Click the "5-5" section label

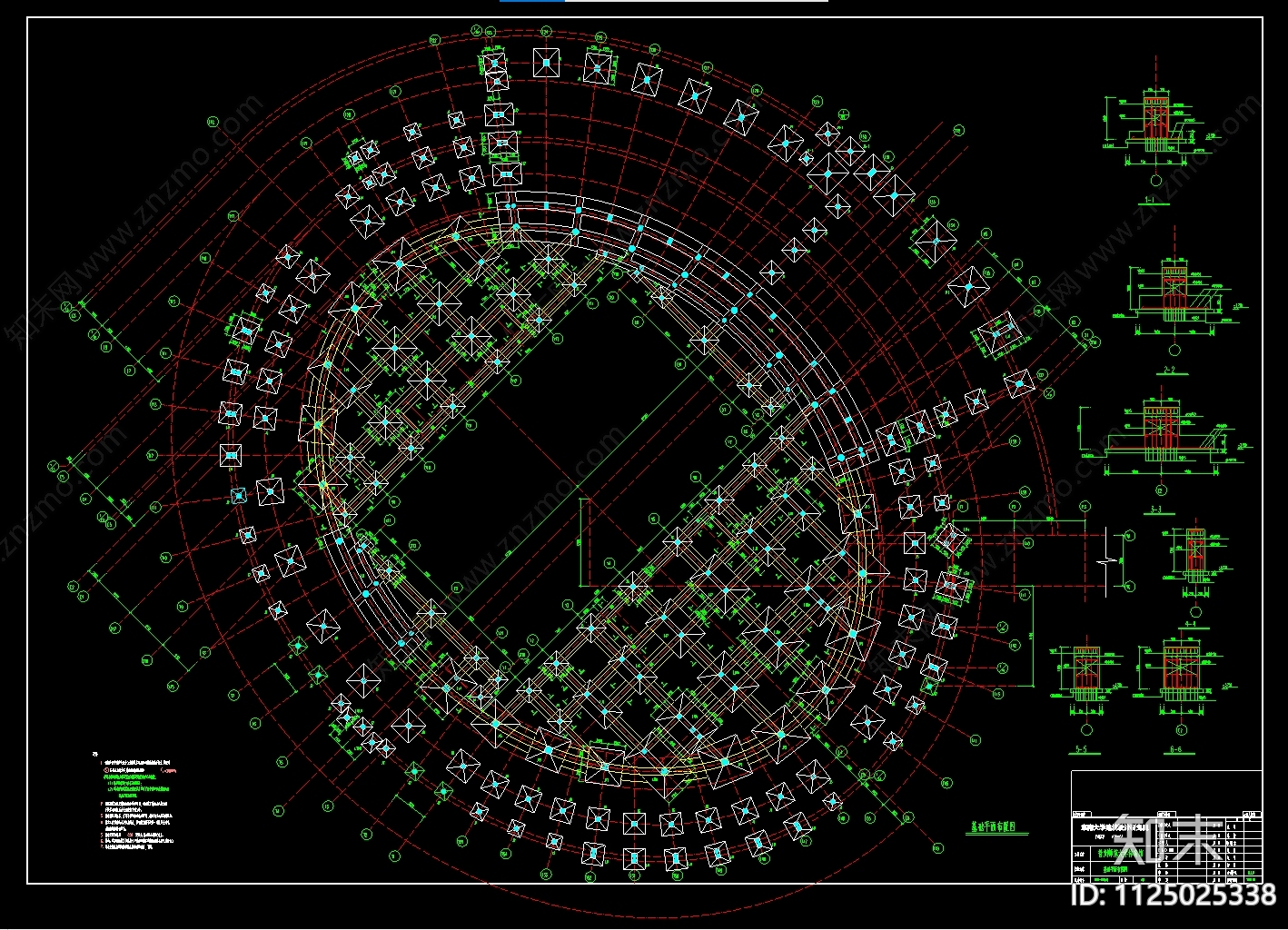pyautogui.click(x=1083, y=749)
